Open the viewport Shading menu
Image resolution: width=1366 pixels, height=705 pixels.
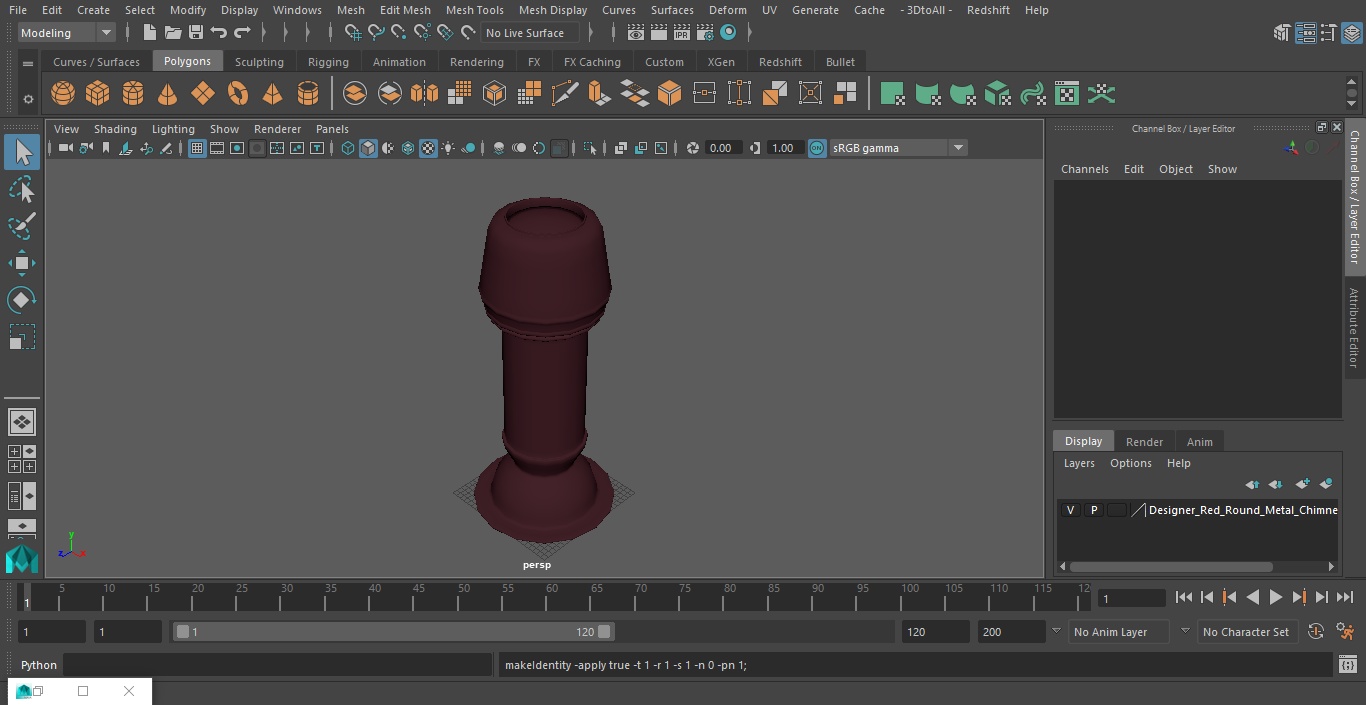click(x=115, y=129)
